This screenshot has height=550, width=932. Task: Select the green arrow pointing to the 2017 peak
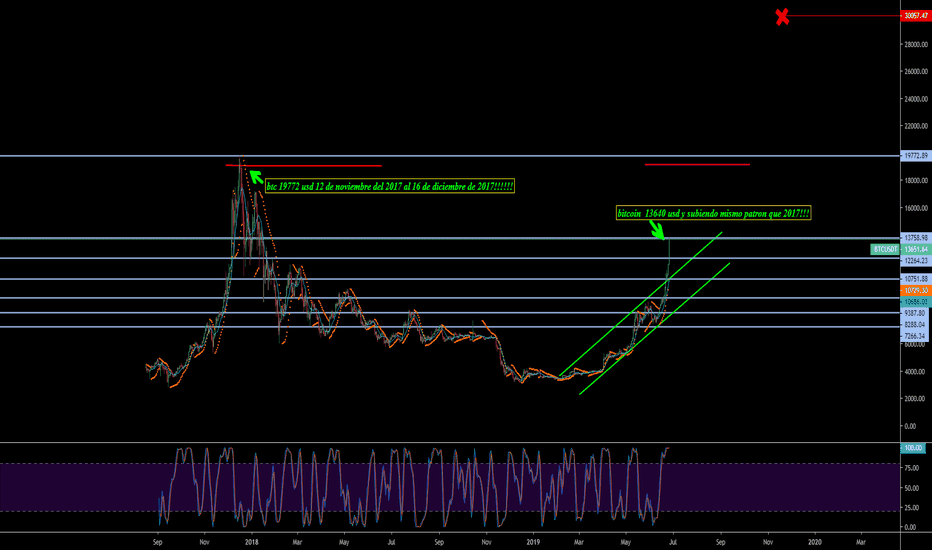256,177
